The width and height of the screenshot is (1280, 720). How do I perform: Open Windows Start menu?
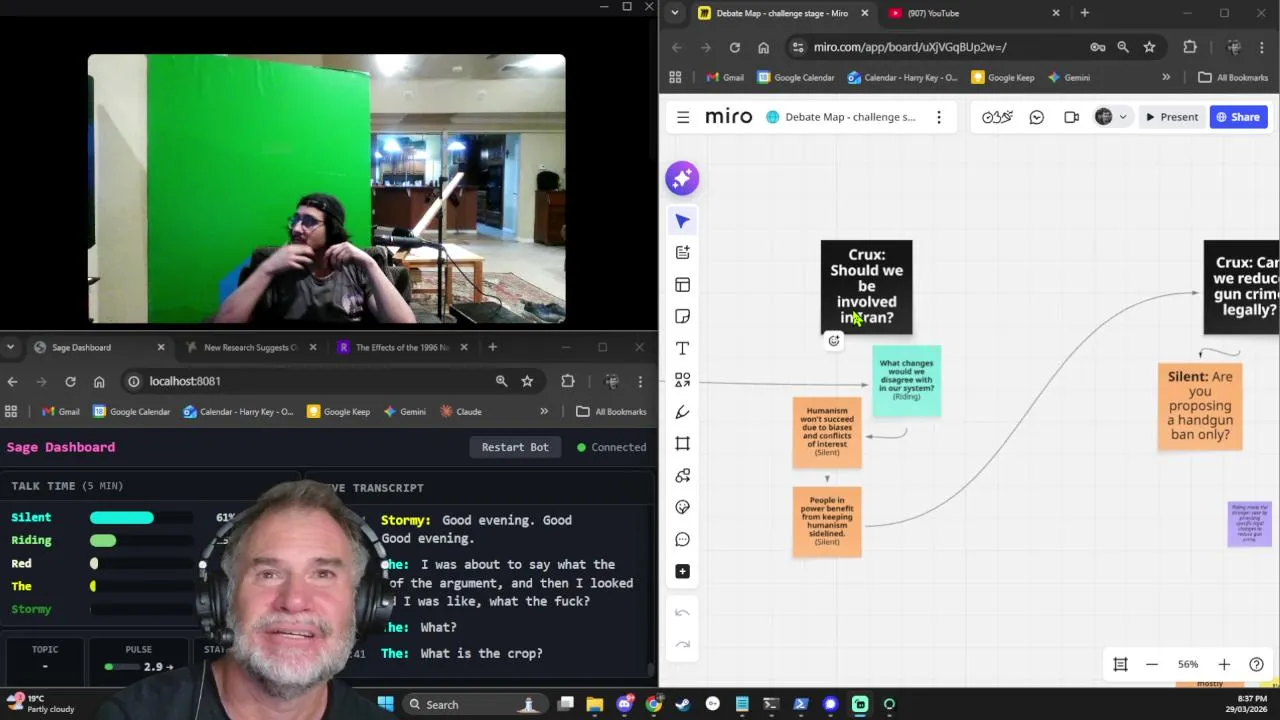(x=385, y=704)
